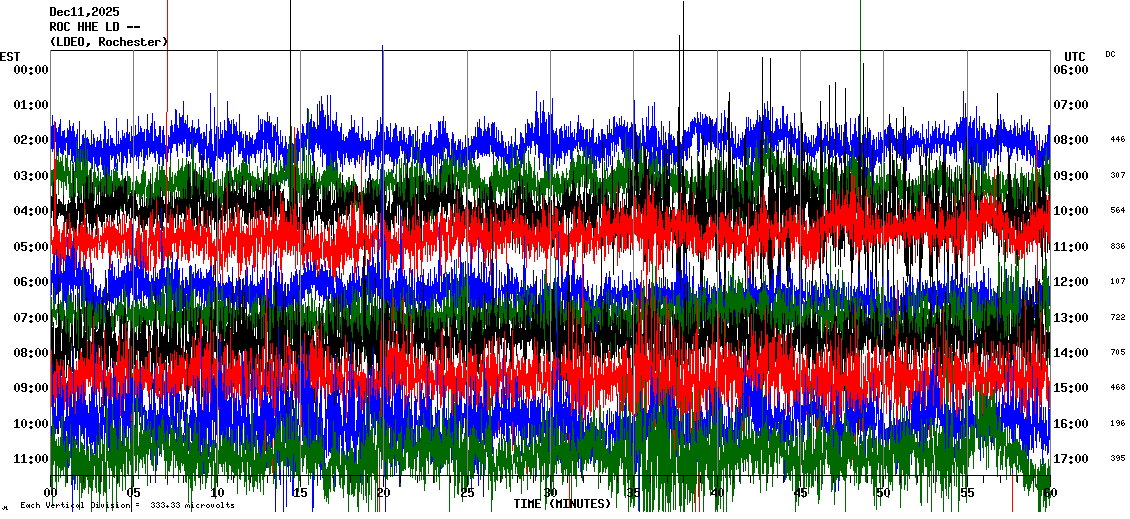Click the 09:00 label in EST column
Viewport: 1130px width, 519px height.
click(31, 388)
